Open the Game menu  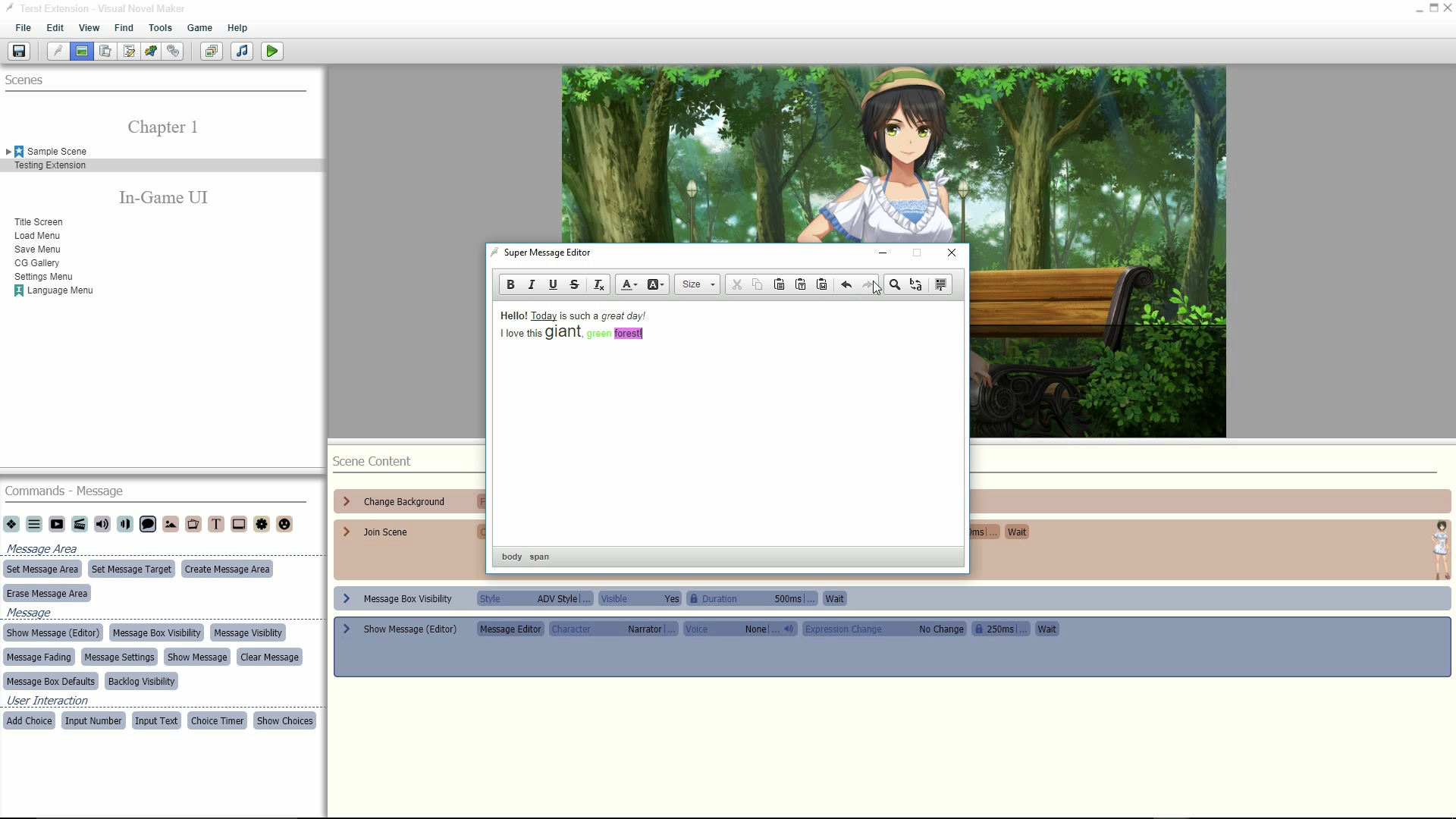coord(199,28)
